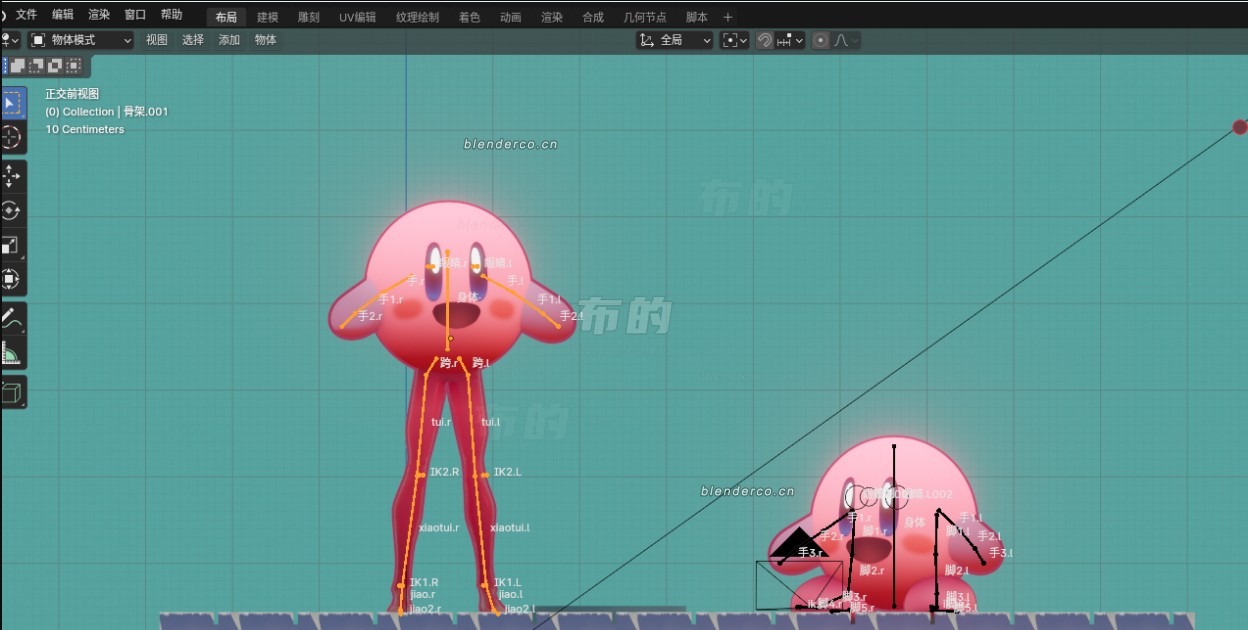Click the tui.l leg bone label
Viewport: 1248px width, 630px height.
[x=491, y=422]
